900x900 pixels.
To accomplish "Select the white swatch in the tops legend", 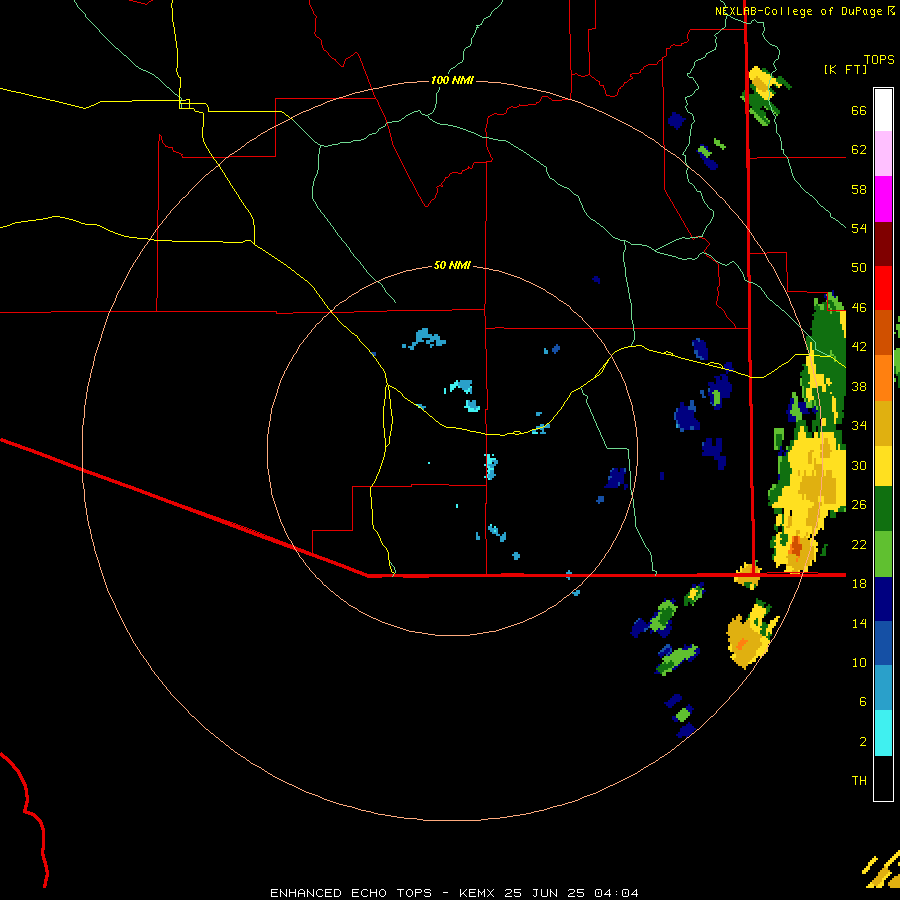I will [x=883, y=110].
